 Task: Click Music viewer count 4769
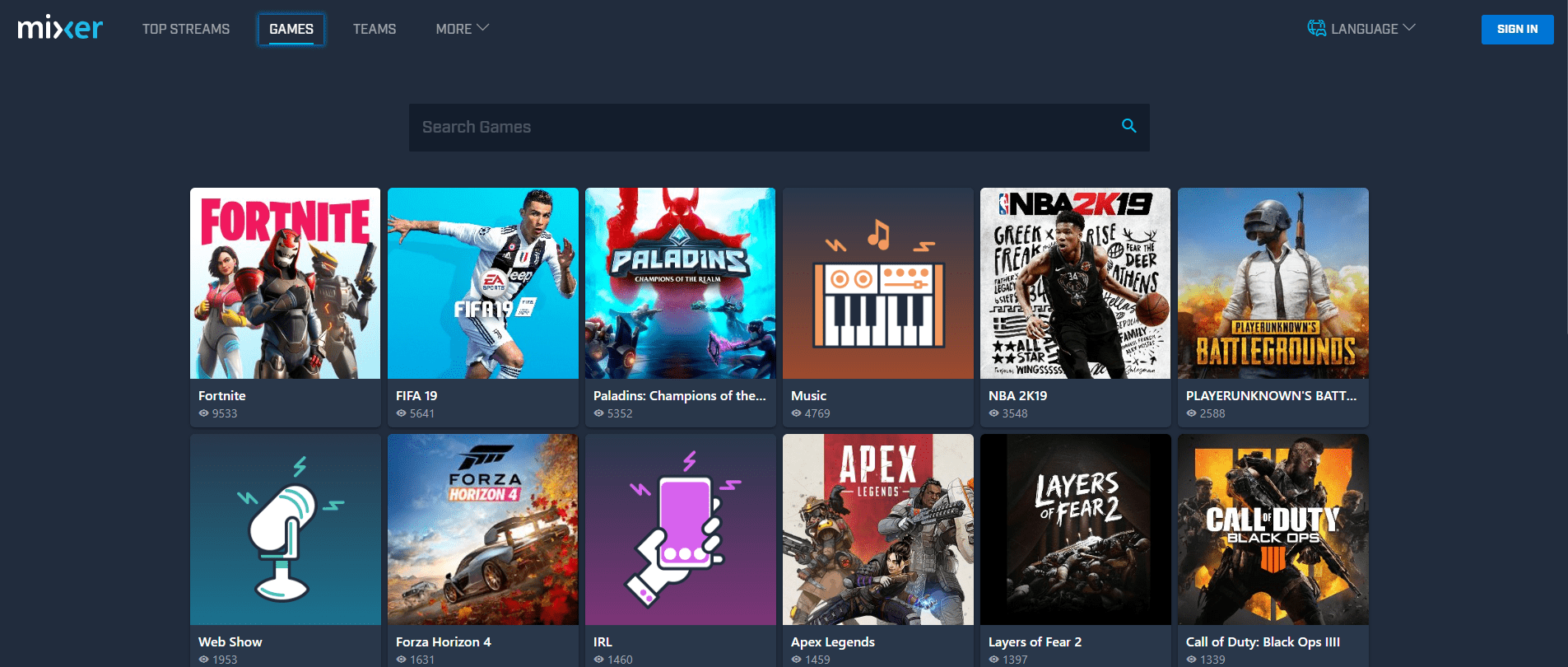[x=817, y=413]
